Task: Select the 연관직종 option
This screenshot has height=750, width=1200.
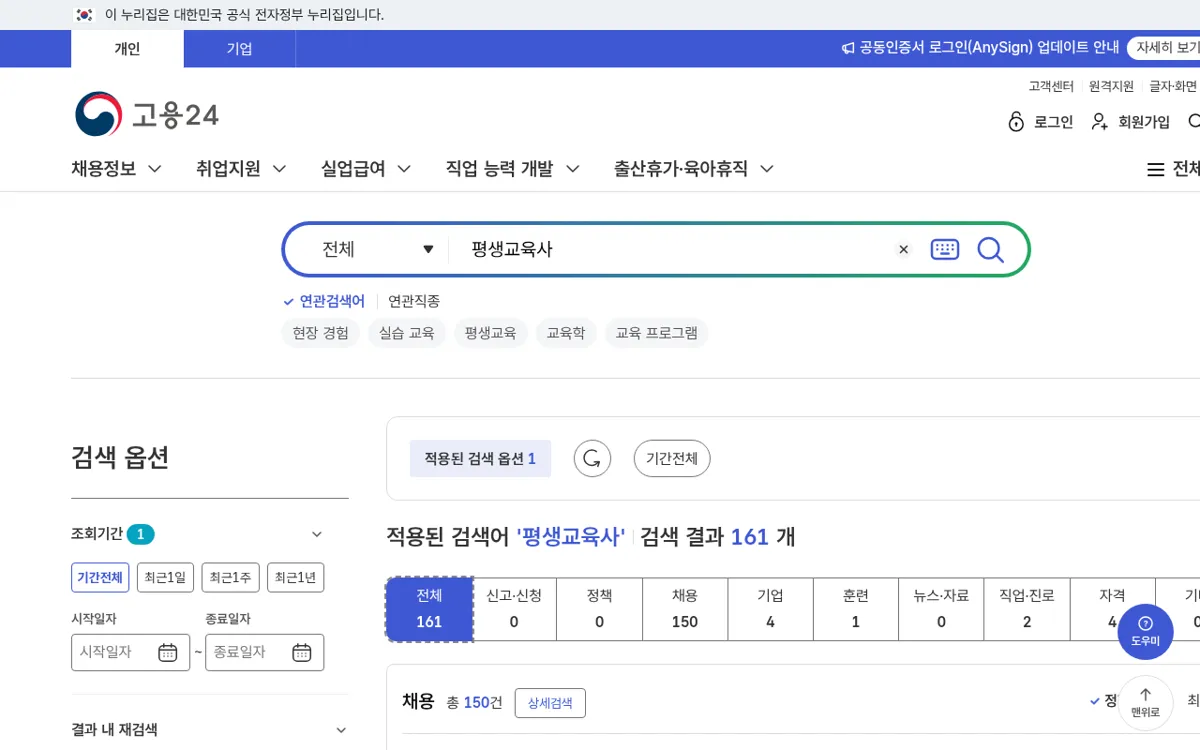Action: tap(414, 301)
